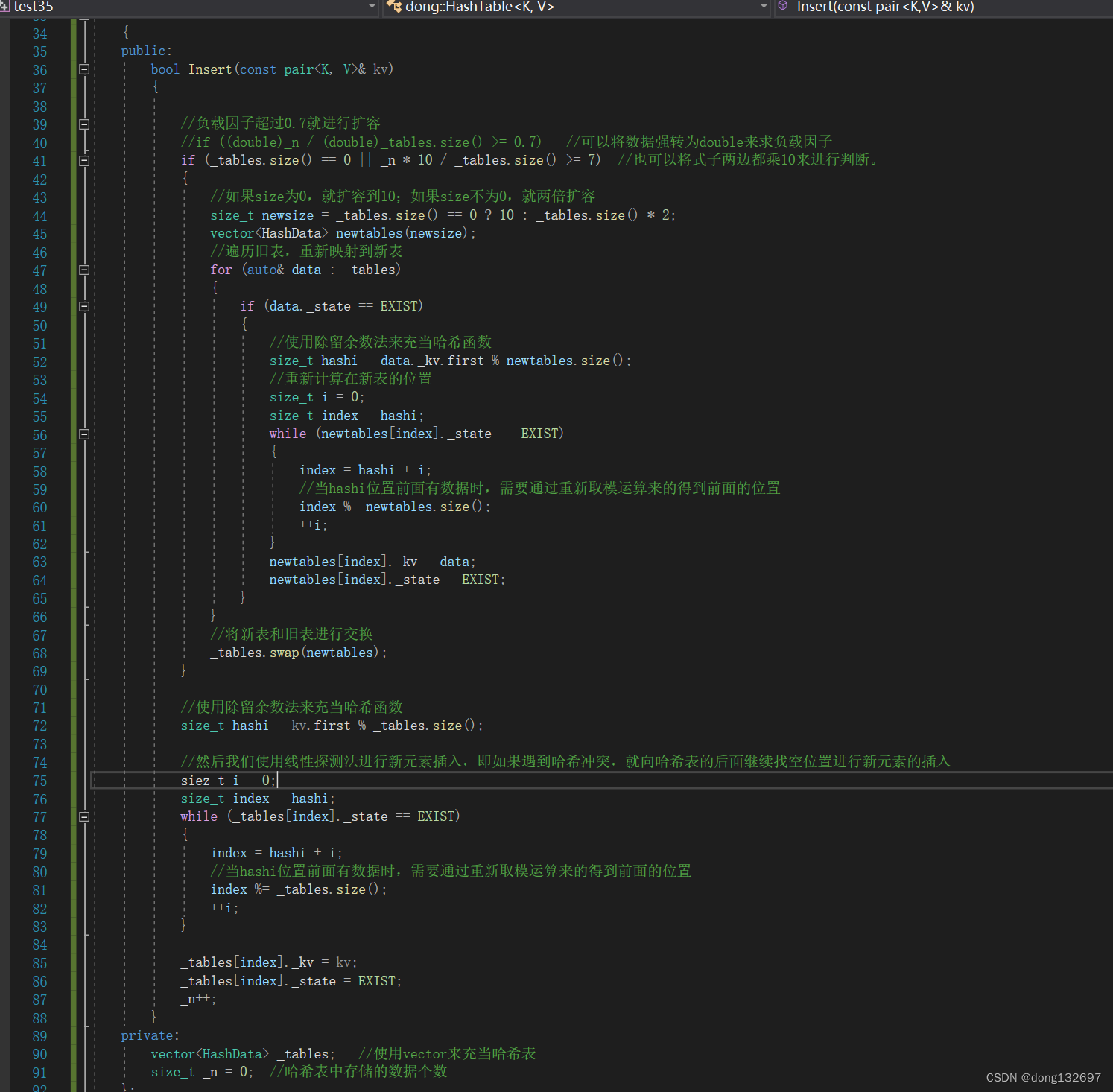Click 'size_t hashi = data._kv.first' line 52
The height and width of the screenshot is (1092, 1113).
(x=450, y=361)
